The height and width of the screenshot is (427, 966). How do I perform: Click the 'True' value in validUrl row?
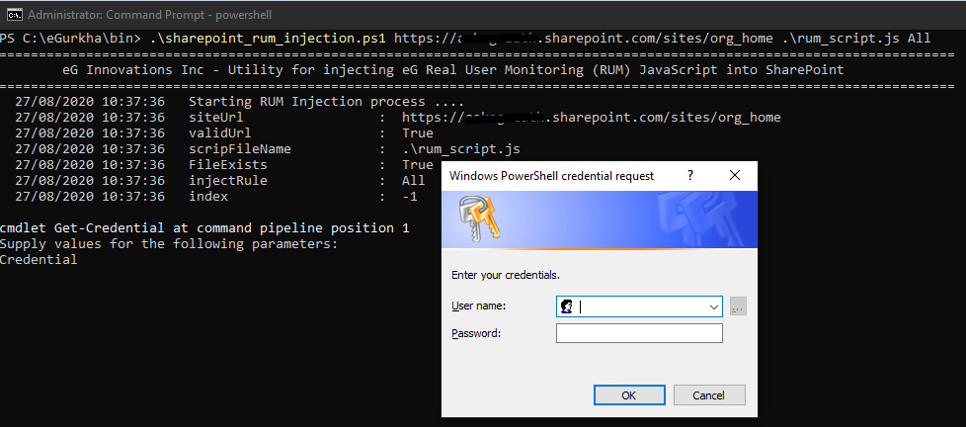coord(418,133)
